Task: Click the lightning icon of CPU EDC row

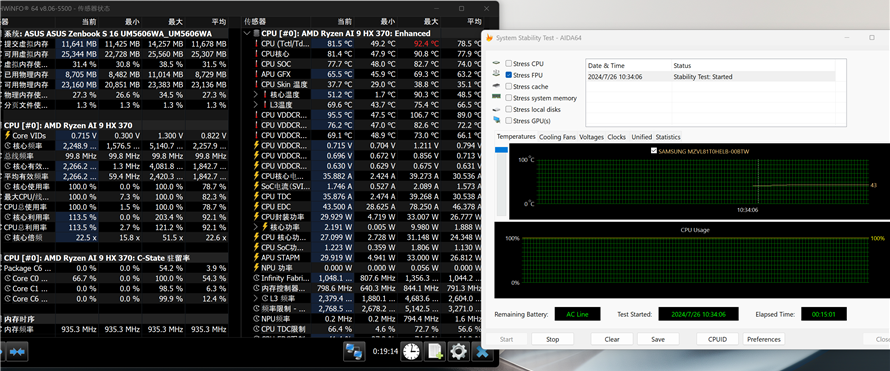Action: (257, 206)
